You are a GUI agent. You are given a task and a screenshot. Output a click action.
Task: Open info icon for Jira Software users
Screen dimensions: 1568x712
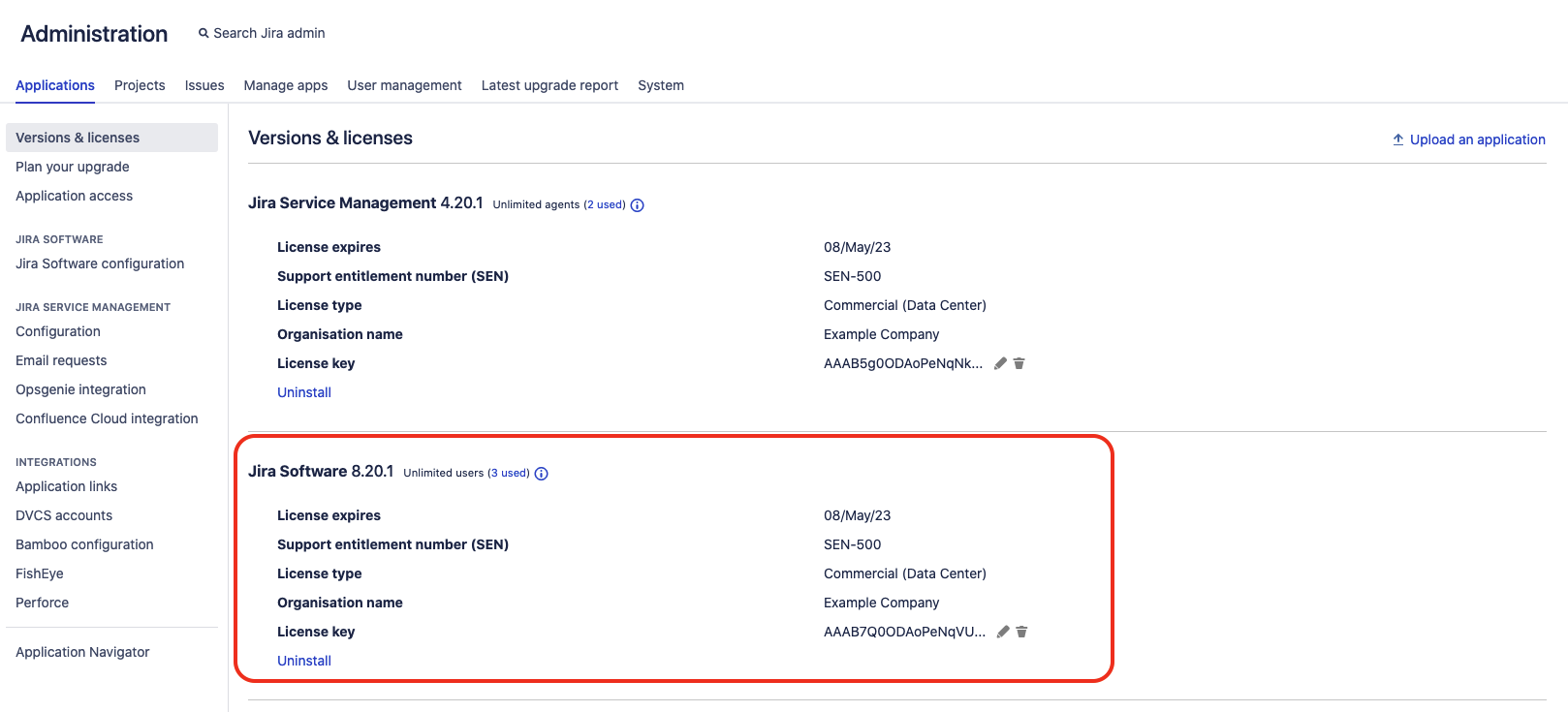point(542,474)
